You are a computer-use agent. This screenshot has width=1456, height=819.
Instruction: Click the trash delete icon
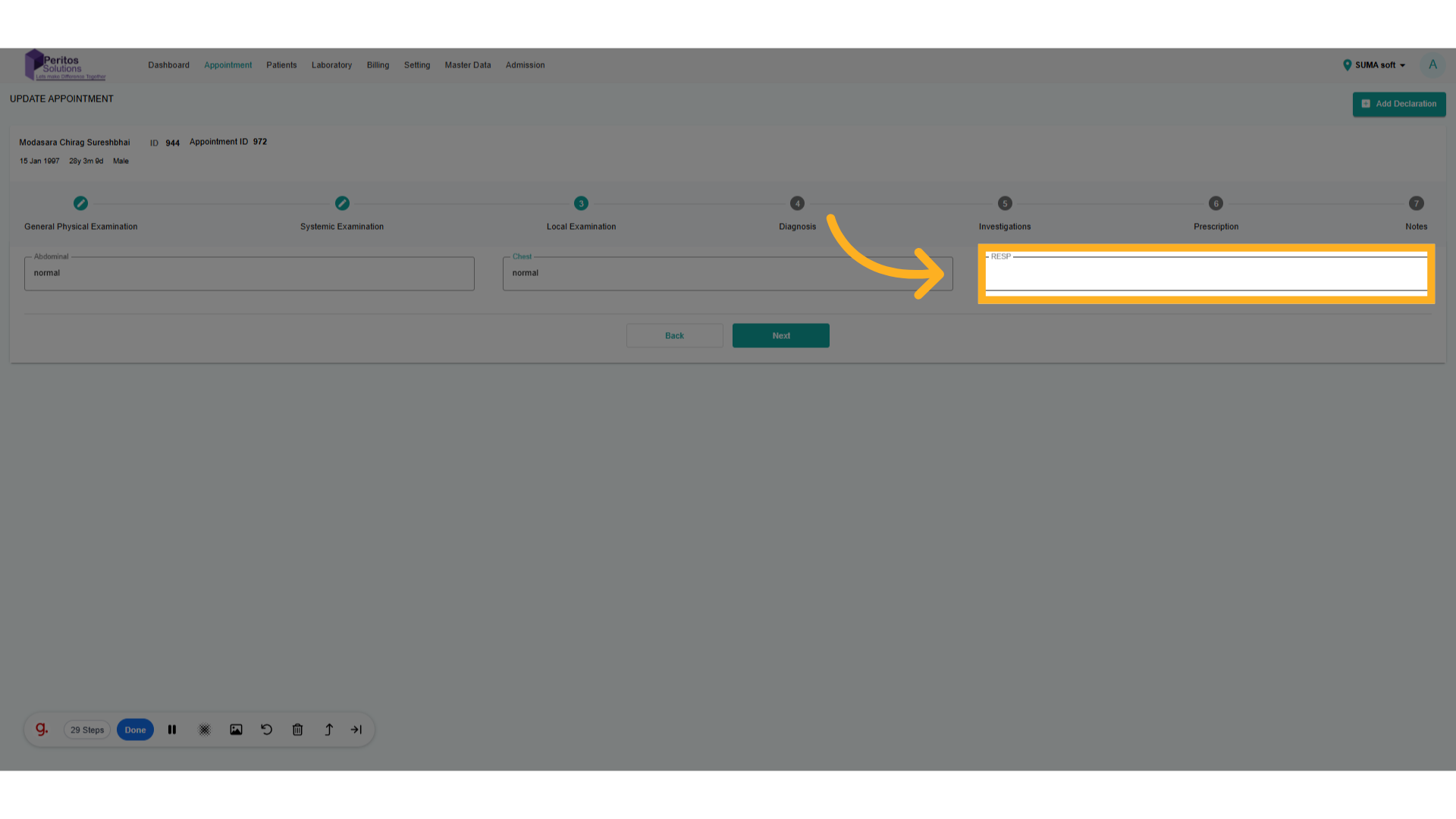(298, 730)
